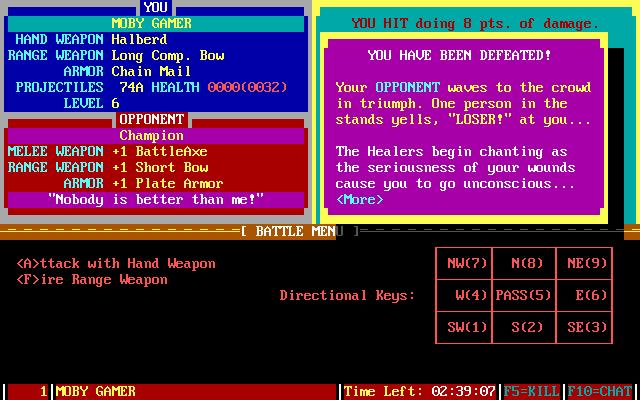Click the 74A projectiles count
640x400 pixels.
(x=131, y=87)
